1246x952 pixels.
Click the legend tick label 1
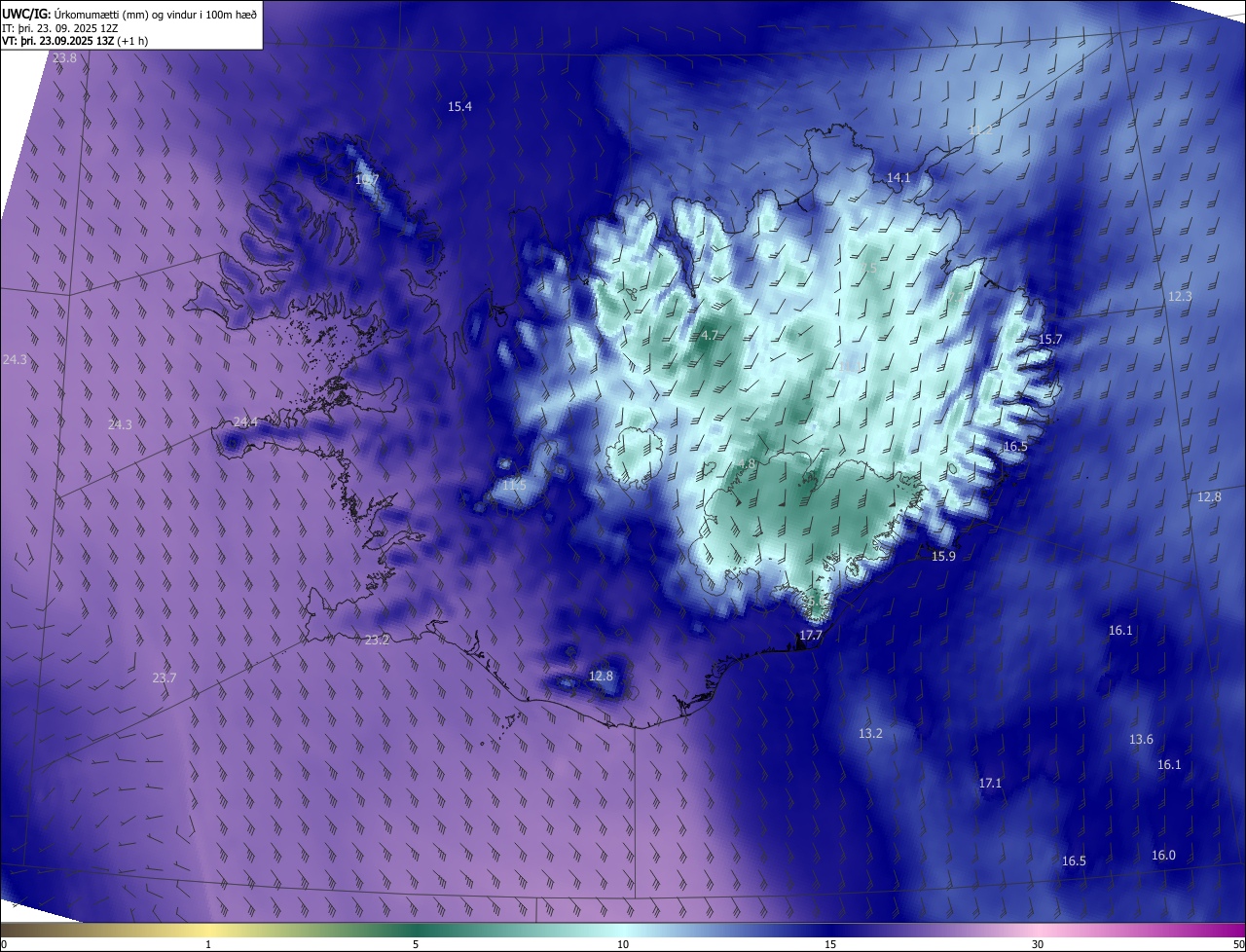[208, 944]
